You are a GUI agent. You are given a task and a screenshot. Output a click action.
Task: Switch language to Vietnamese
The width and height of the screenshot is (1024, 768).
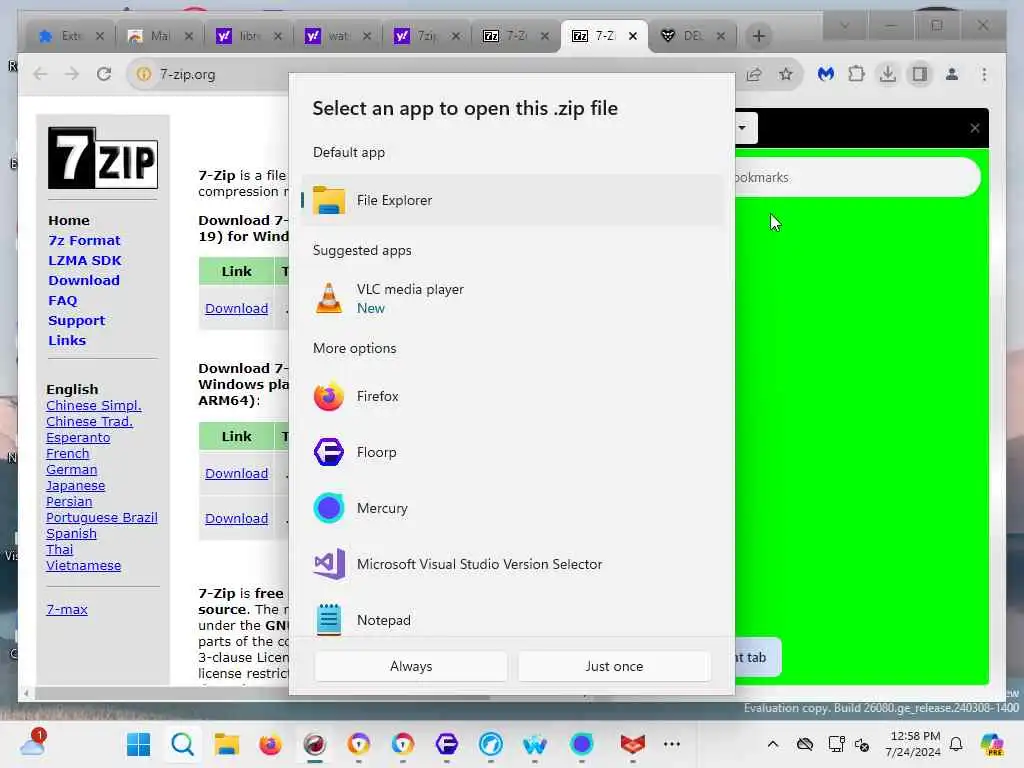pos(83,566)
